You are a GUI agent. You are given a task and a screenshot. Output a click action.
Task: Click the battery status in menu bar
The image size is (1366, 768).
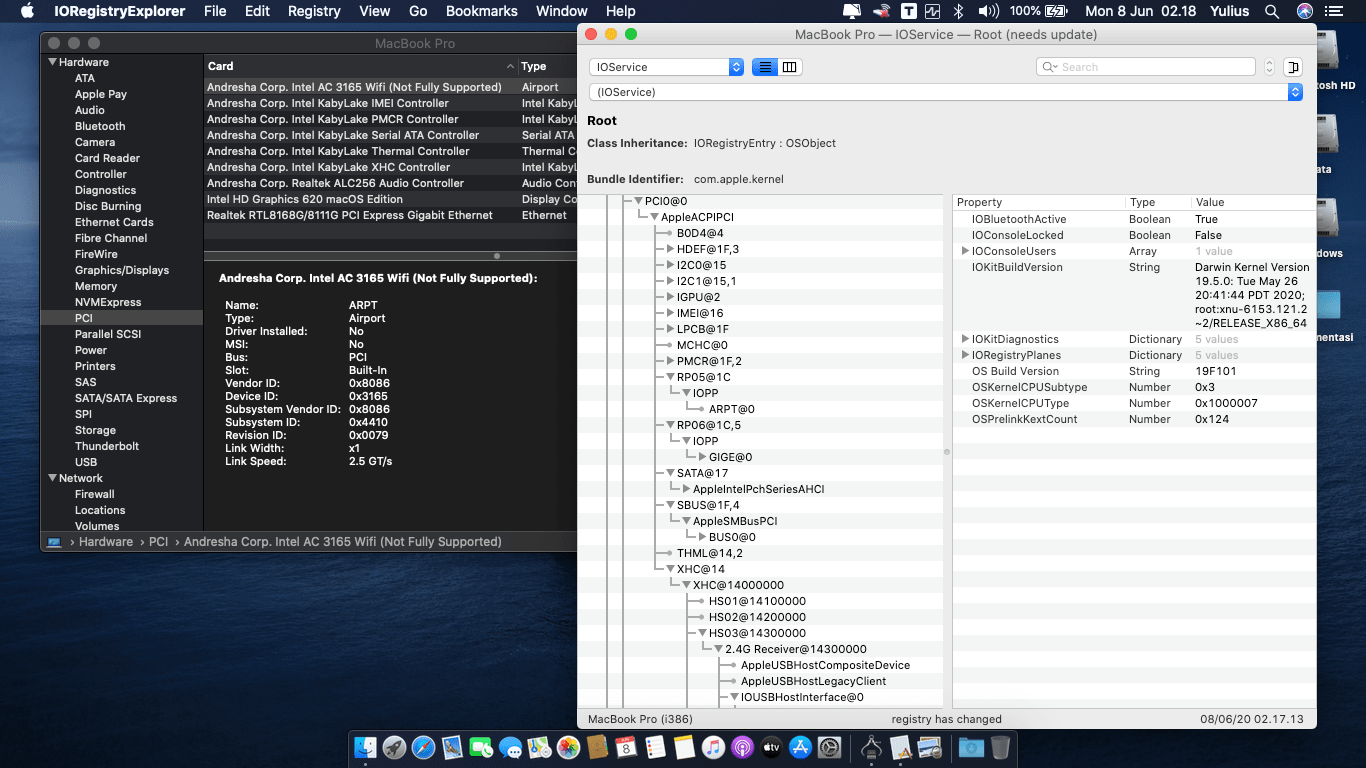[x=1039, y=11]
